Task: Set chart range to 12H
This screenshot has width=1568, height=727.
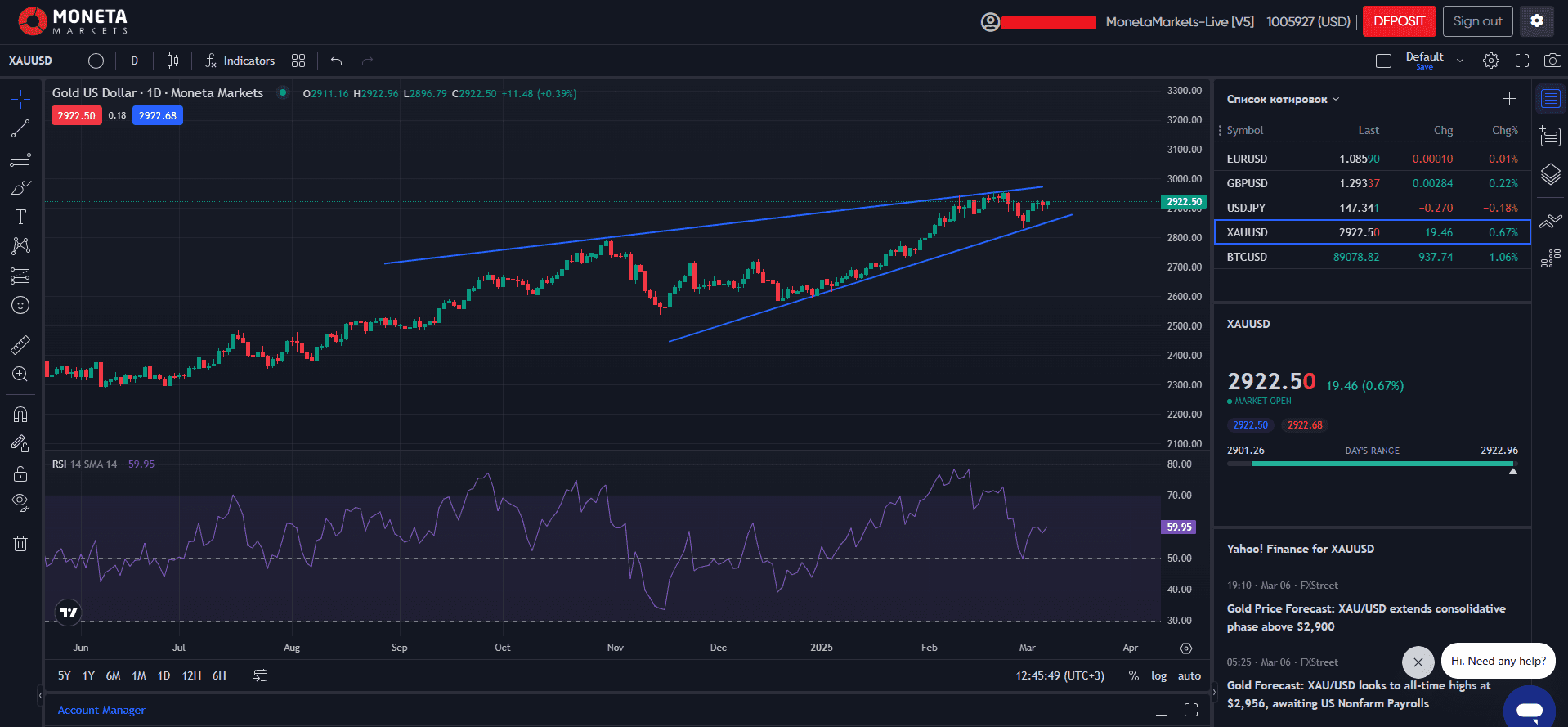Action: 191,675
